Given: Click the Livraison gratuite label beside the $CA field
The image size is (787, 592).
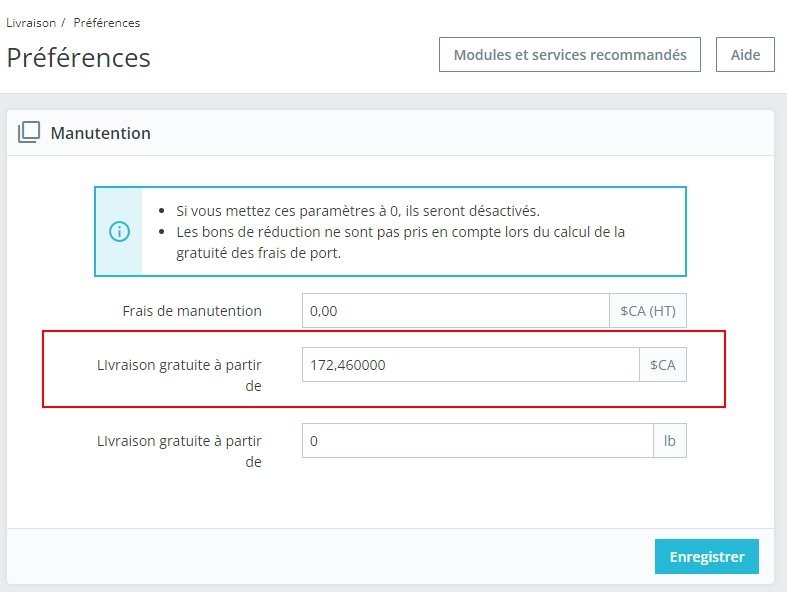Looking at the screenshot, I should pyautogui.click(x=180, y=375).
